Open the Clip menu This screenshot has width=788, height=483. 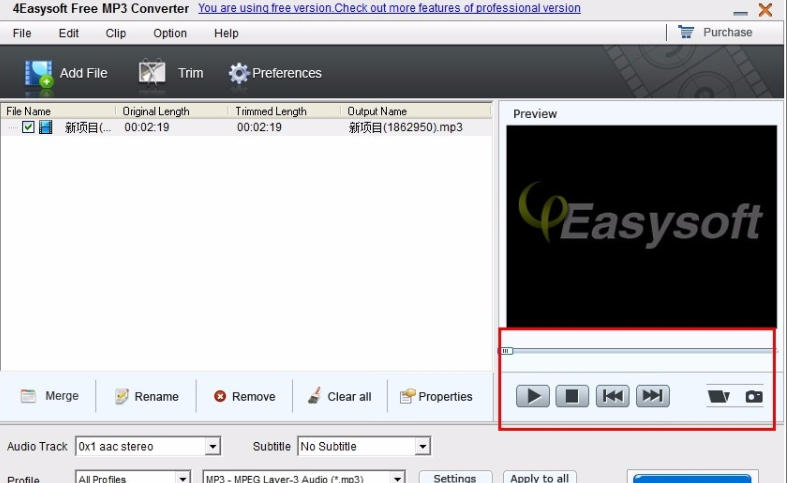116,33
